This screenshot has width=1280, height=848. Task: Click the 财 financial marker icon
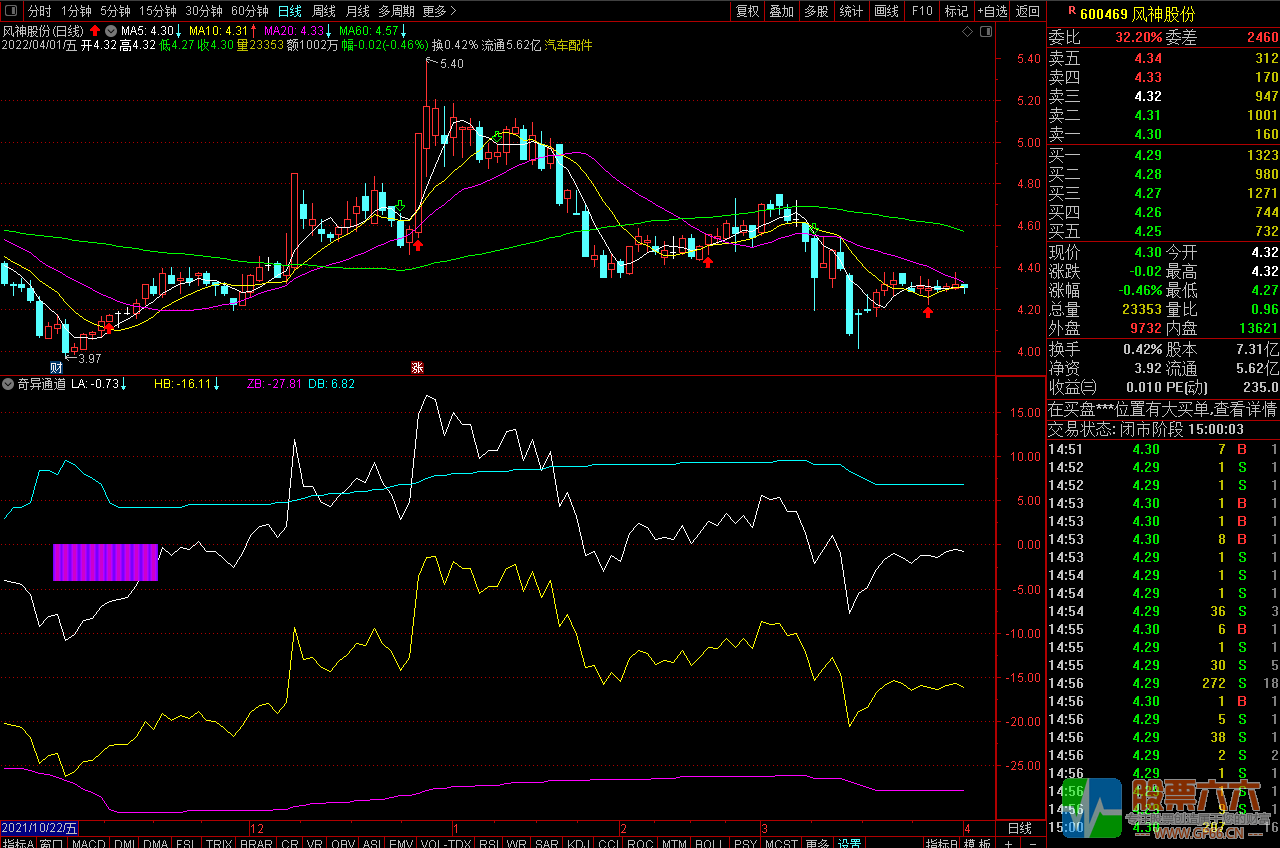point(57,368)
